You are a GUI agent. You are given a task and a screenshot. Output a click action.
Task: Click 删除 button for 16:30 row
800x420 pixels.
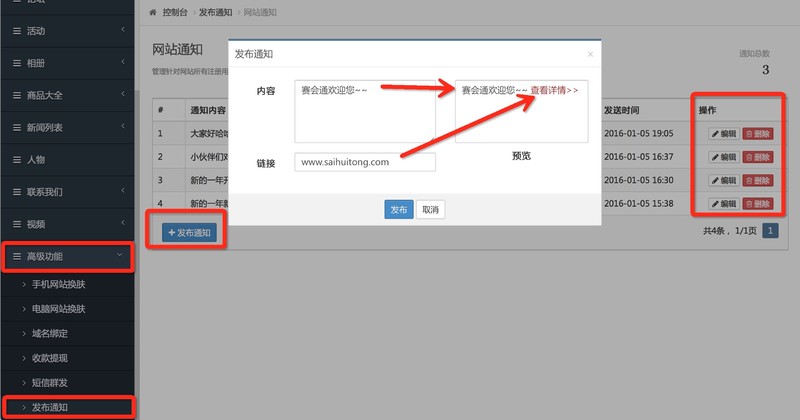(758, 180)
